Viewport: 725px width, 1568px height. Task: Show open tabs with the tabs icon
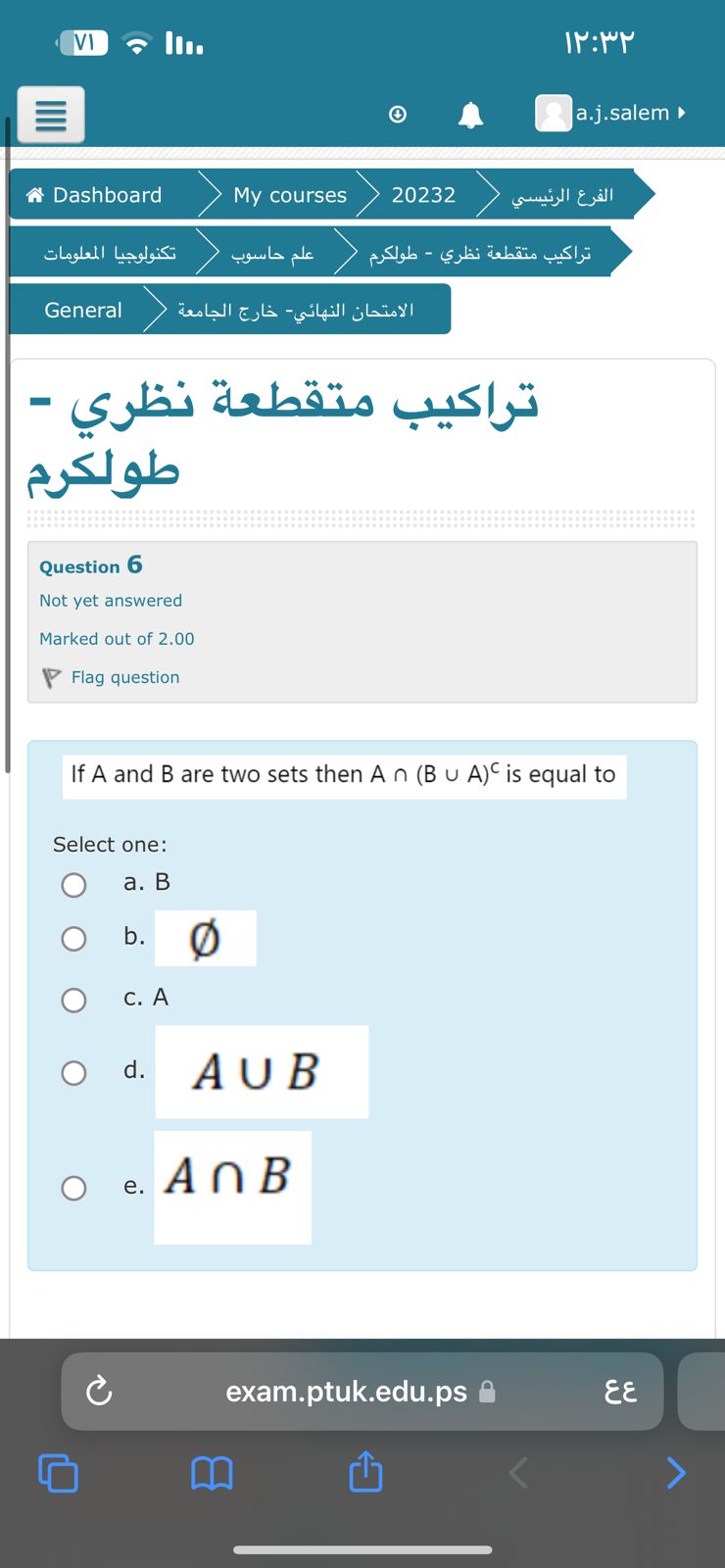point(58,1472)
